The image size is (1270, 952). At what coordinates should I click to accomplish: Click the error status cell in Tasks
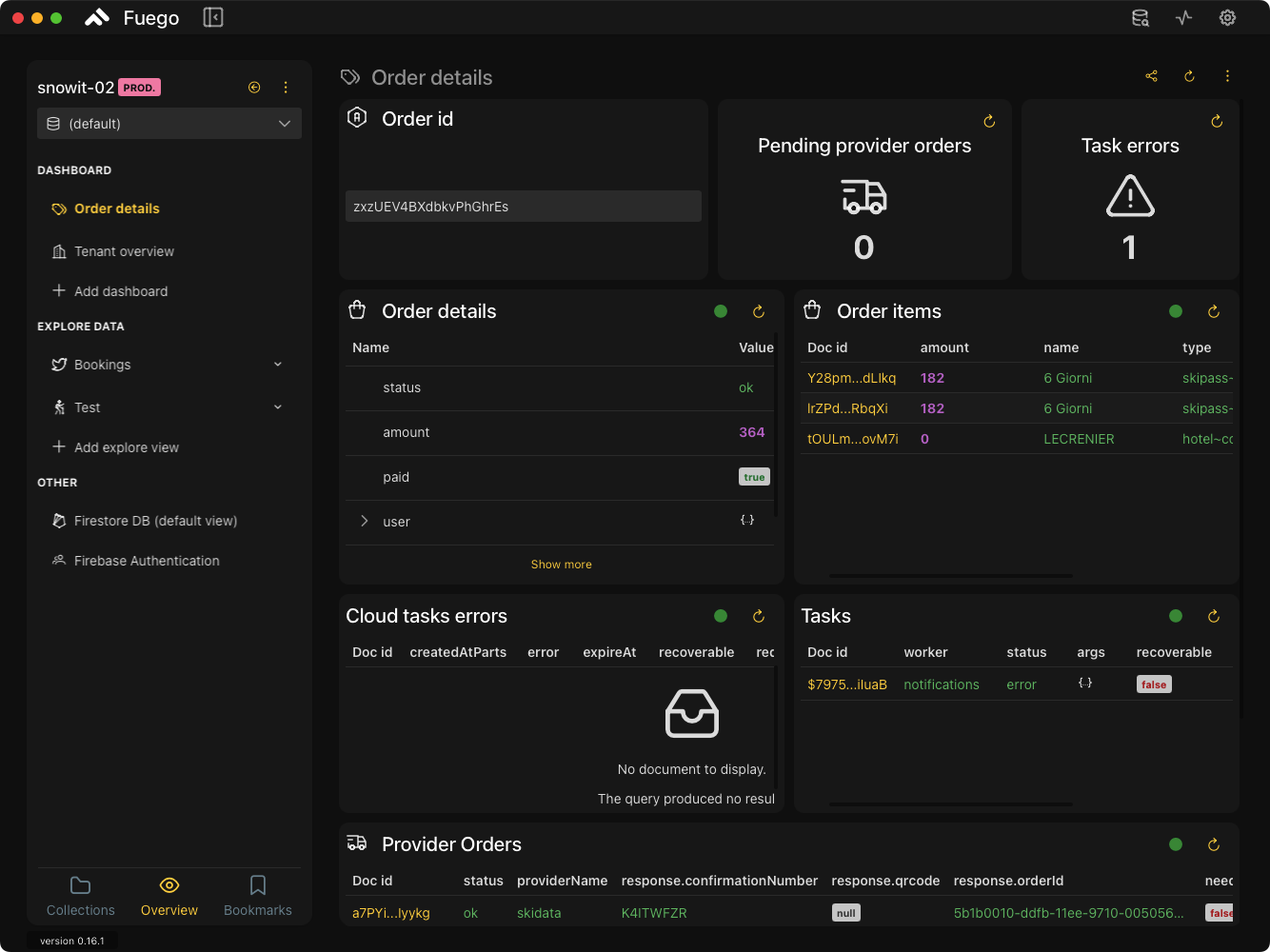pos(1022,684)
